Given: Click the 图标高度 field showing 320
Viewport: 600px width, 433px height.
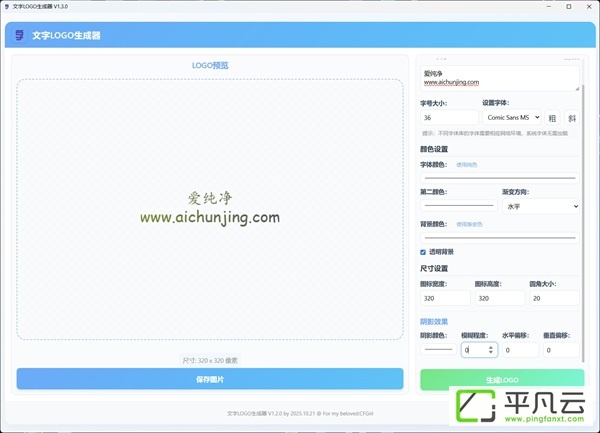Looking at the screenshot, I should coord(500,298).
